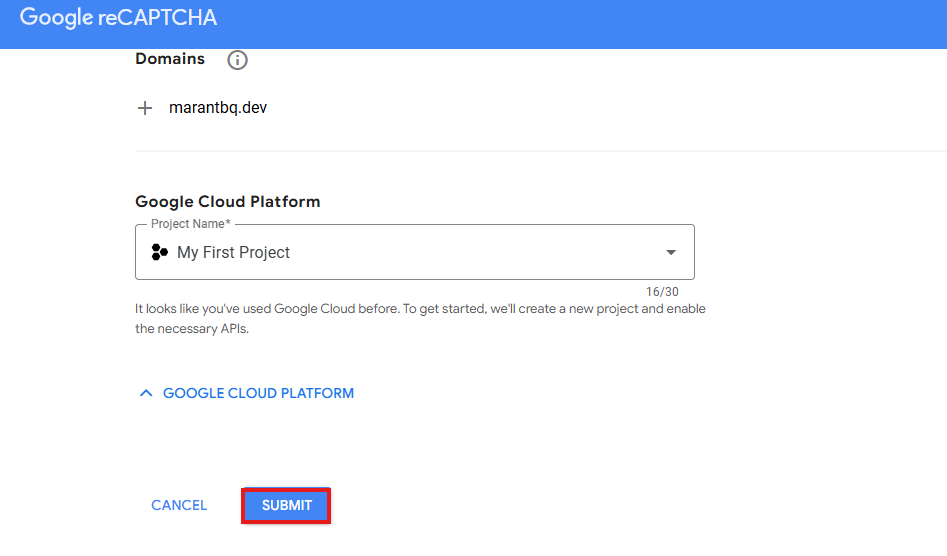The width and height of the screenshot is (947, 556).
Task: Collapse the GOOGLE CLOUD PLATFORM section
Action: [246, 394]
